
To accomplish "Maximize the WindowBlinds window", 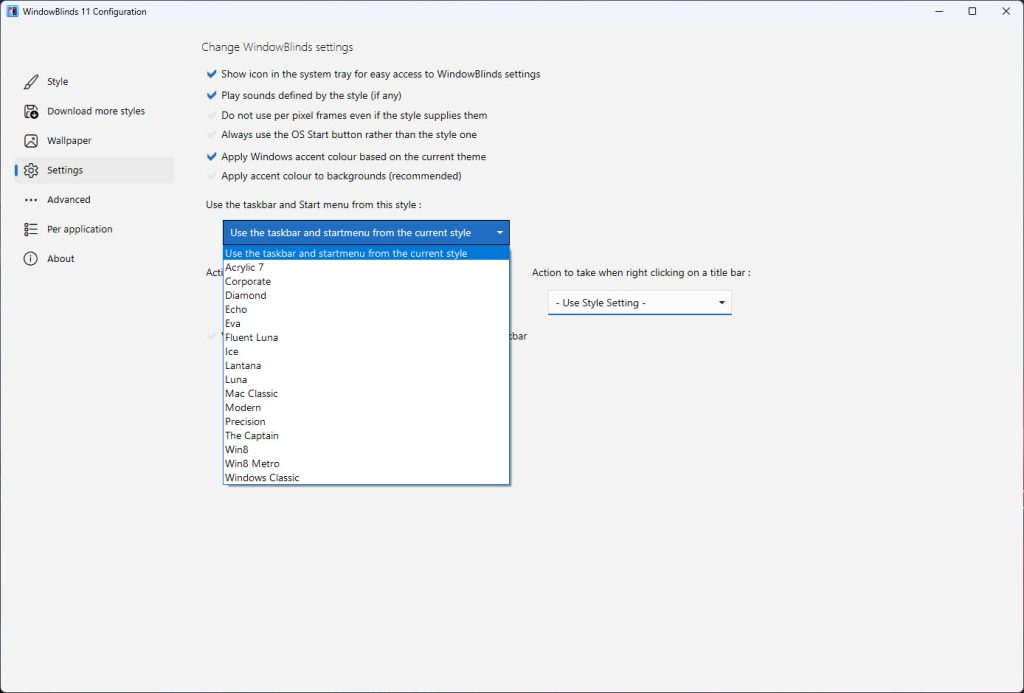I will click(x=972, y=11).
